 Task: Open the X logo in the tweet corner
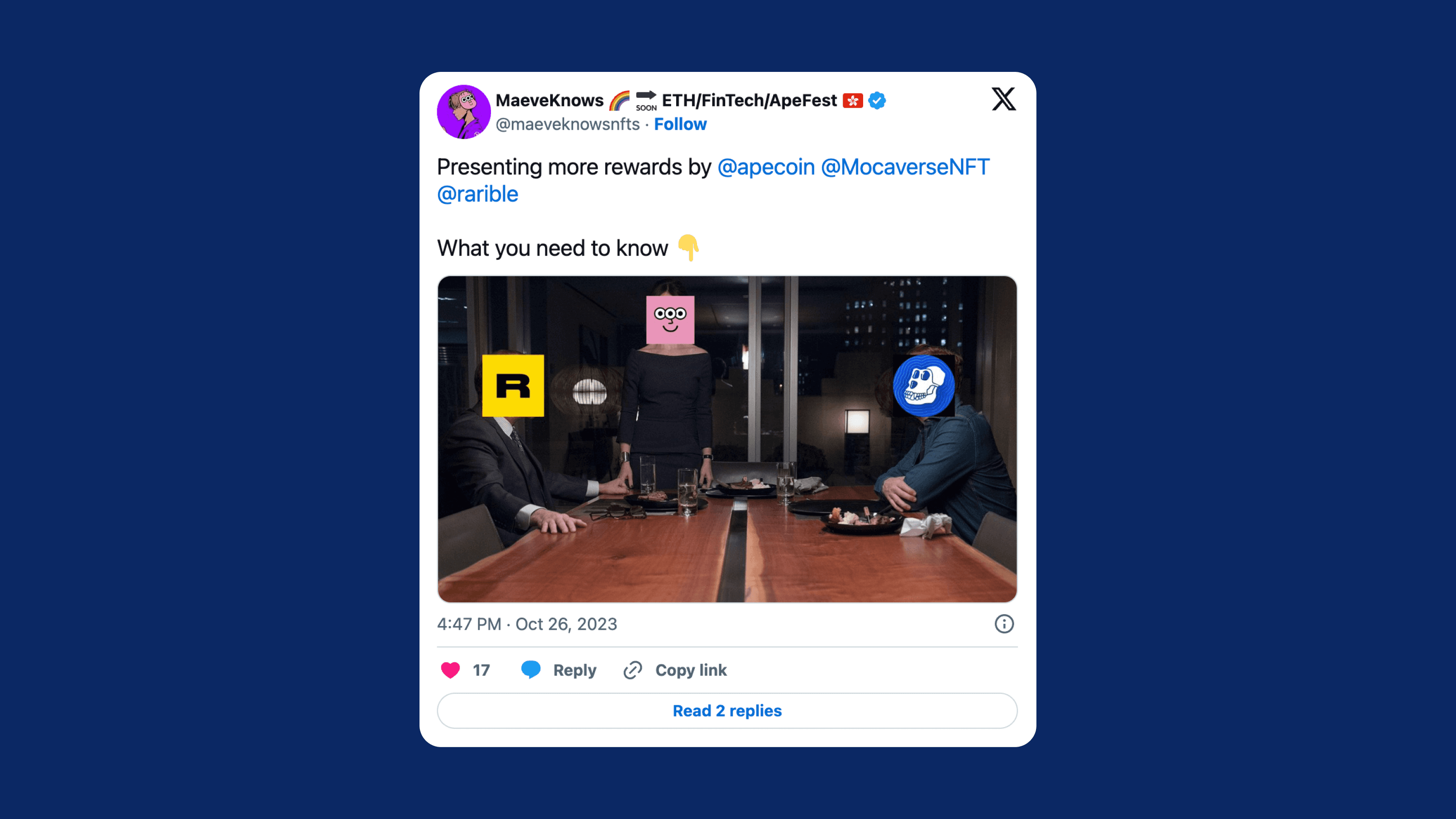1004,100
